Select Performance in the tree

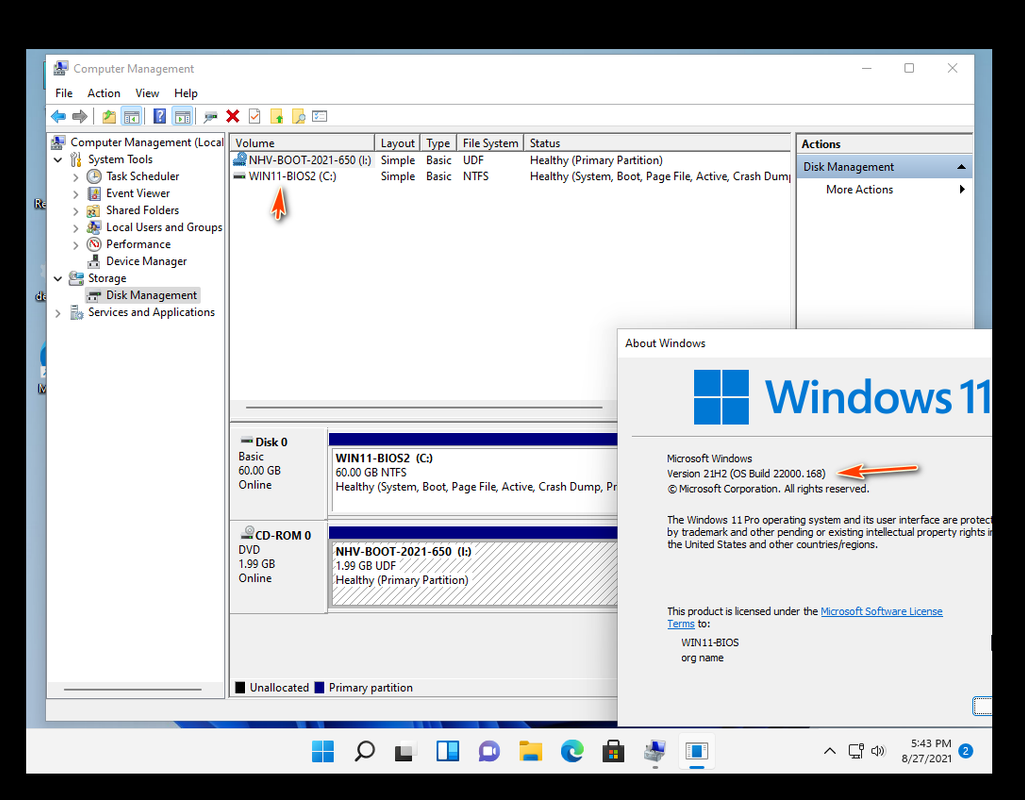pos(129,244)
